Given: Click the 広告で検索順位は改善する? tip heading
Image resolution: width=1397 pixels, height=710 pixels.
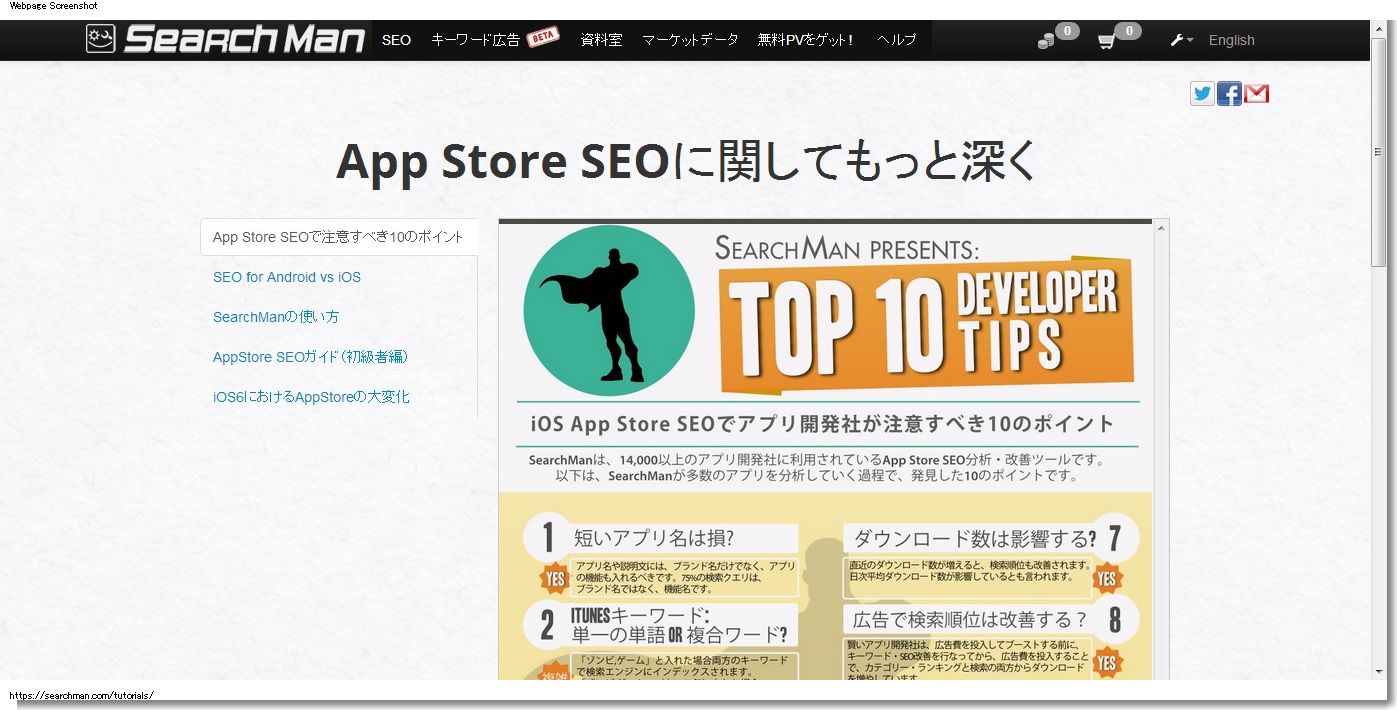Looking at the screenshot, I should tap(970, 619).
